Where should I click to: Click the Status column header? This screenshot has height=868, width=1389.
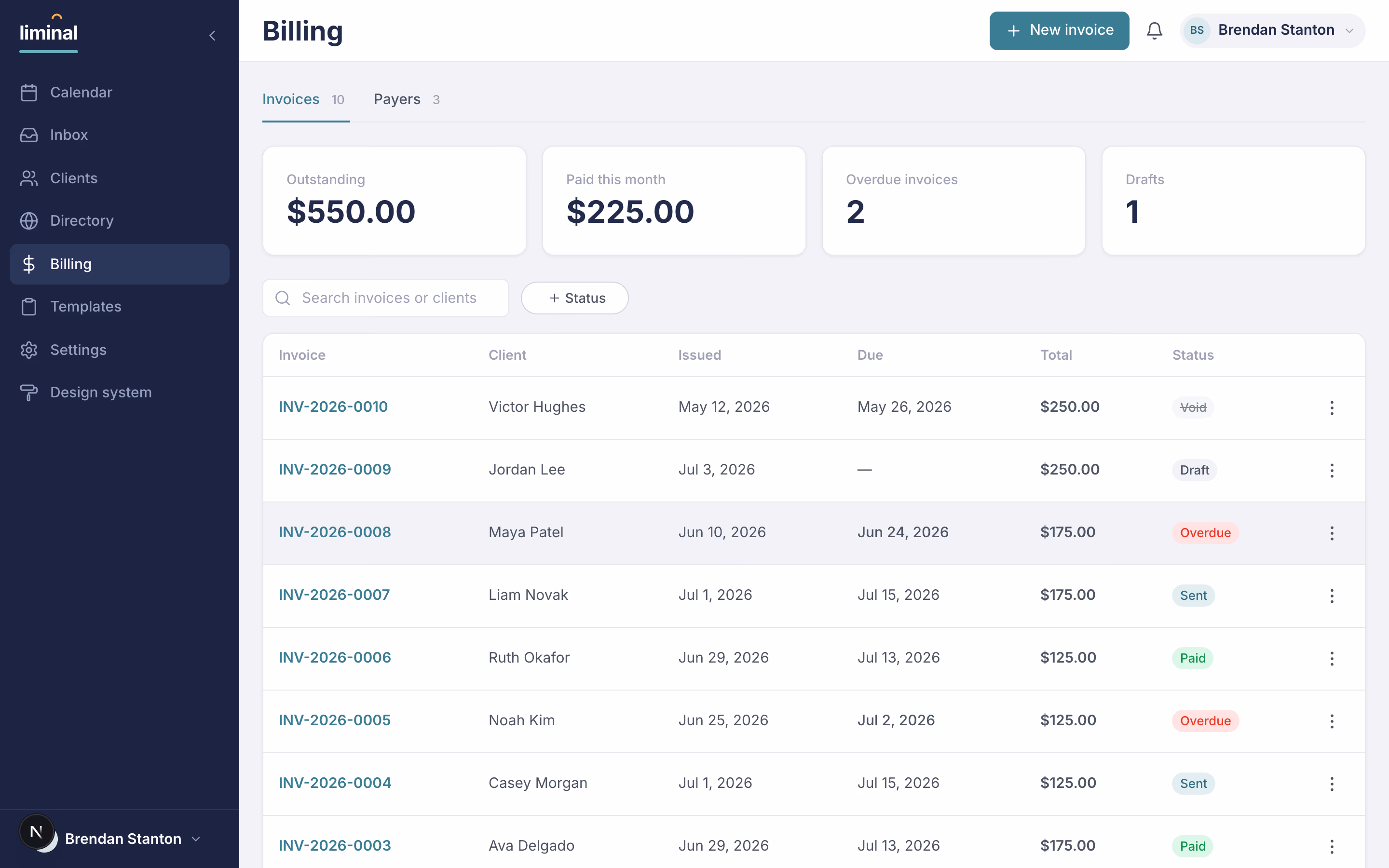pos(1193,355)
